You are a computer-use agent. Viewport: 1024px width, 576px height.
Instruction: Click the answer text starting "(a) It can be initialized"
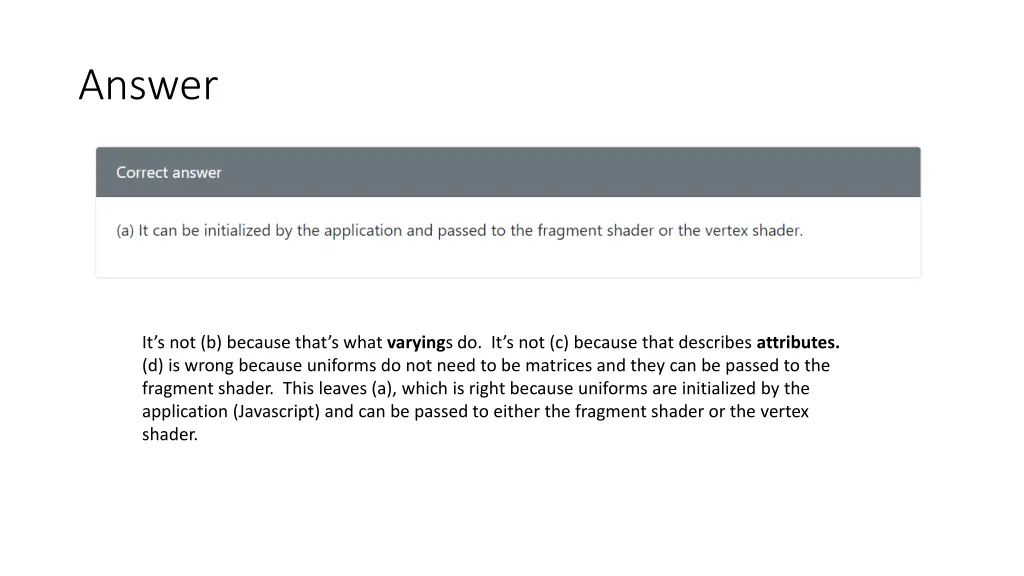click(459, 231)
